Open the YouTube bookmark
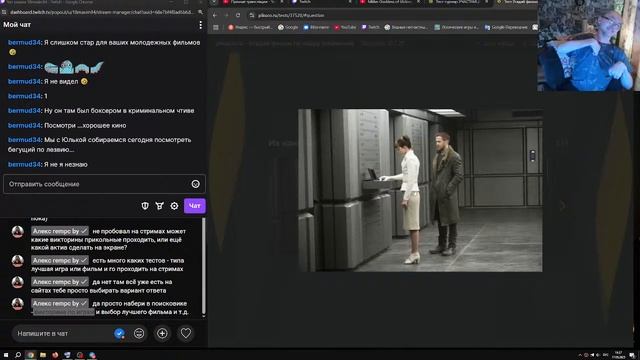 (345, 27)
